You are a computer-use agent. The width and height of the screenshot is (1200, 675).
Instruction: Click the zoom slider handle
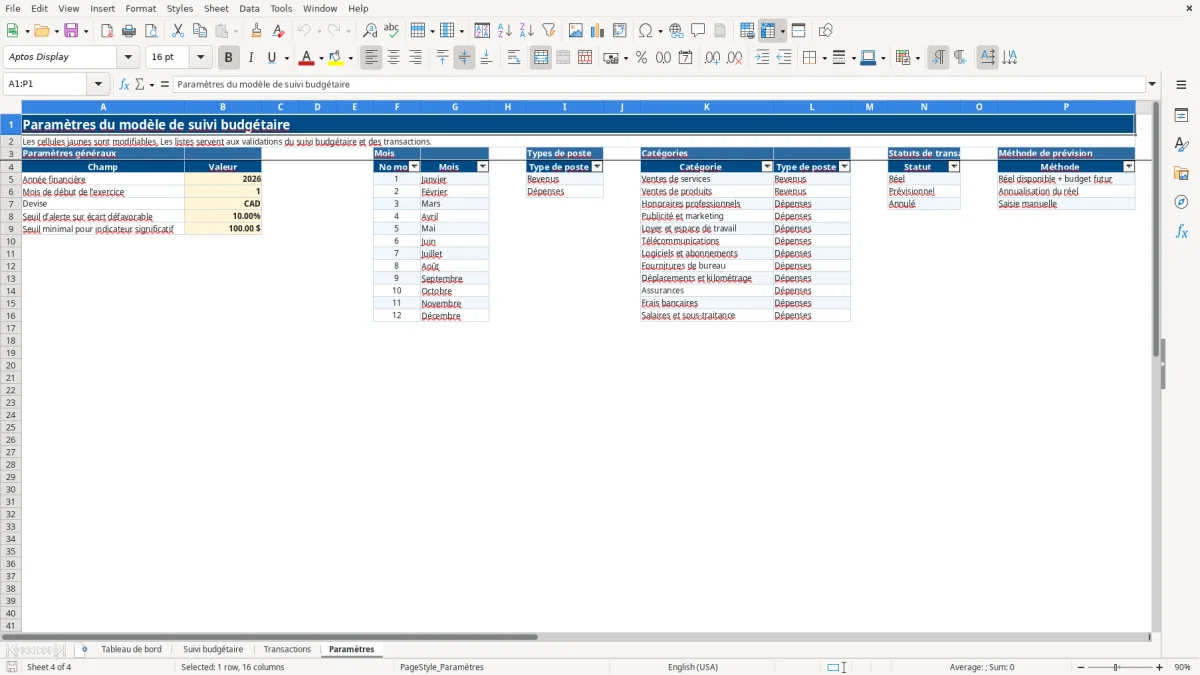(1117, 667)
